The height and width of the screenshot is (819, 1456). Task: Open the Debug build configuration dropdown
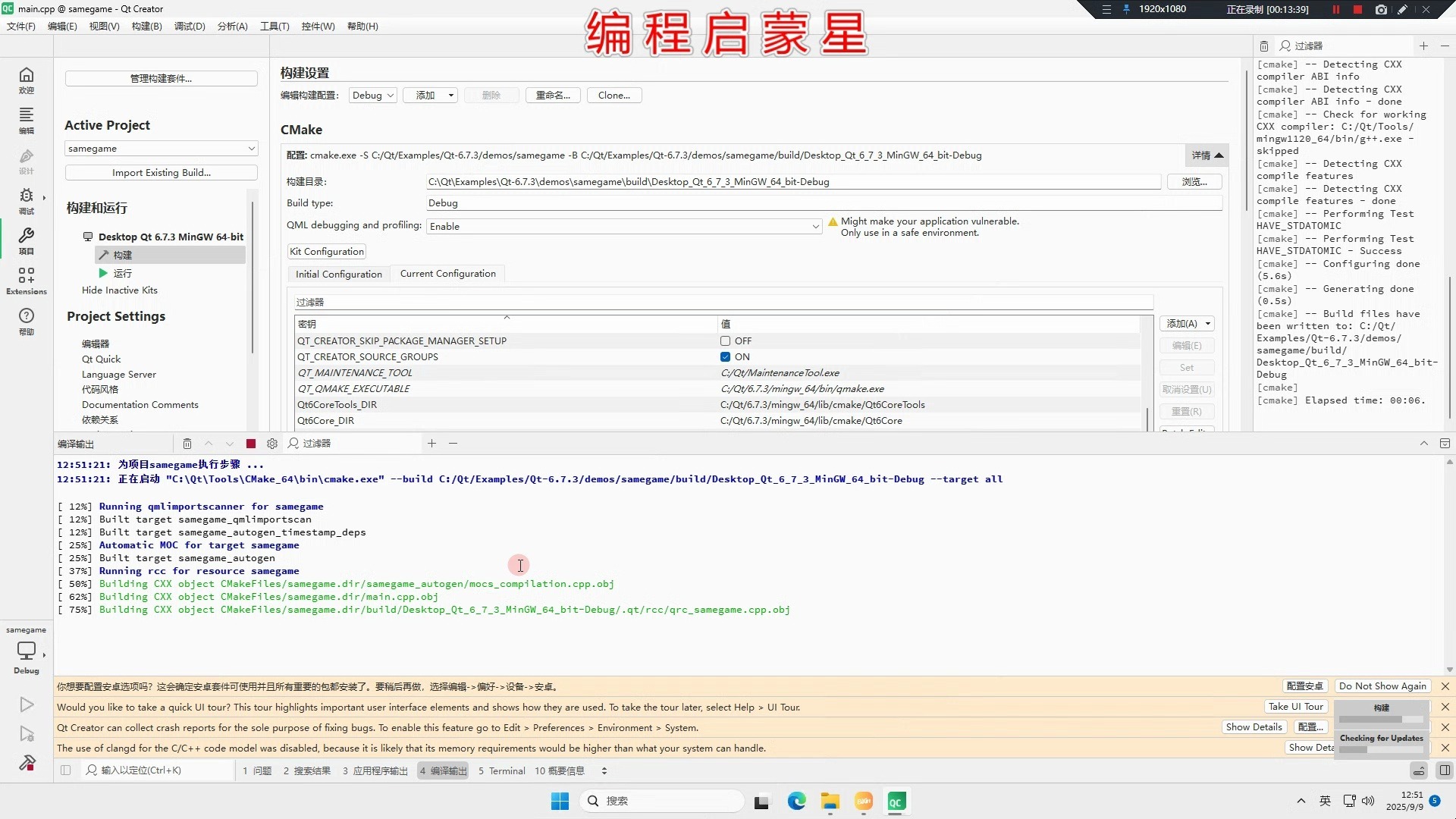coord(372,96)
